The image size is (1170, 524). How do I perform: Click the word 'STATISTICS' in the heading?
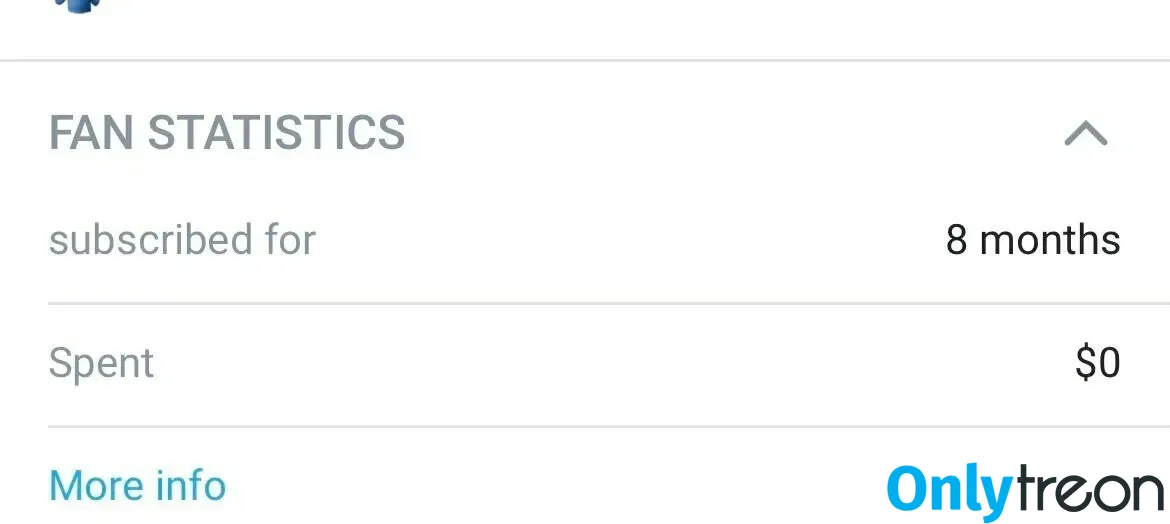click(x=276, y=133)
